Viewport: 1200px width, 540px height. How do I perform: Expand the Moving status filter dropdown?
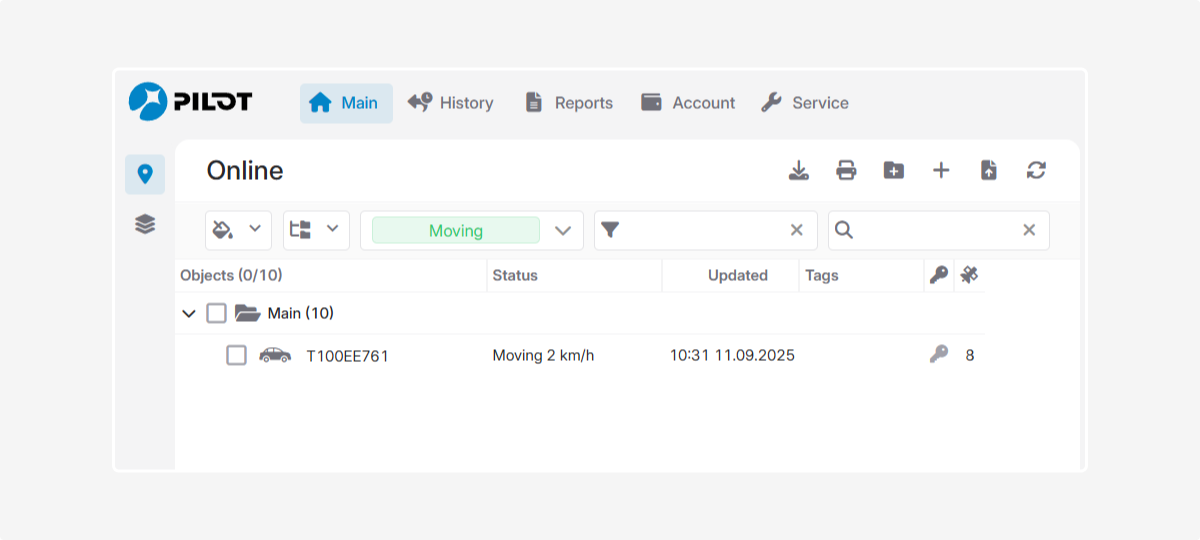coord(562,231)
